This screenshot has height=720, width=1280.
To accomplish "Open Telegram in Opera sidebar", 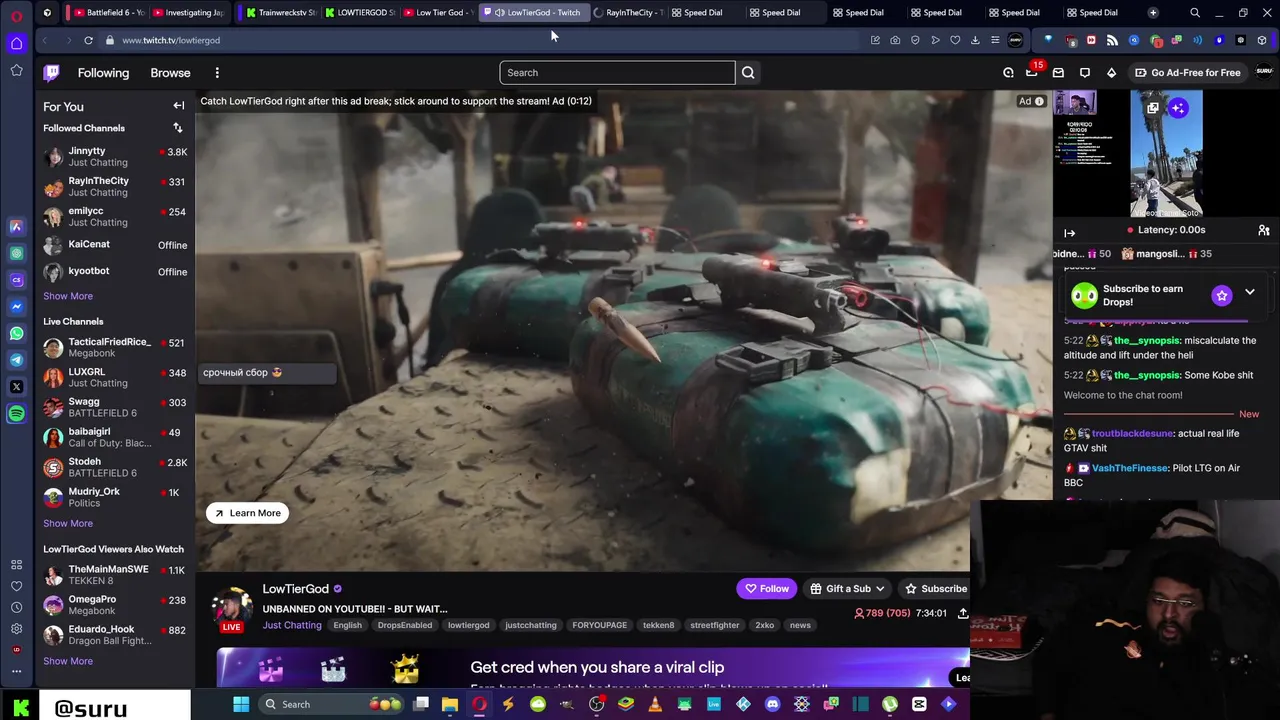I will 16,360.
